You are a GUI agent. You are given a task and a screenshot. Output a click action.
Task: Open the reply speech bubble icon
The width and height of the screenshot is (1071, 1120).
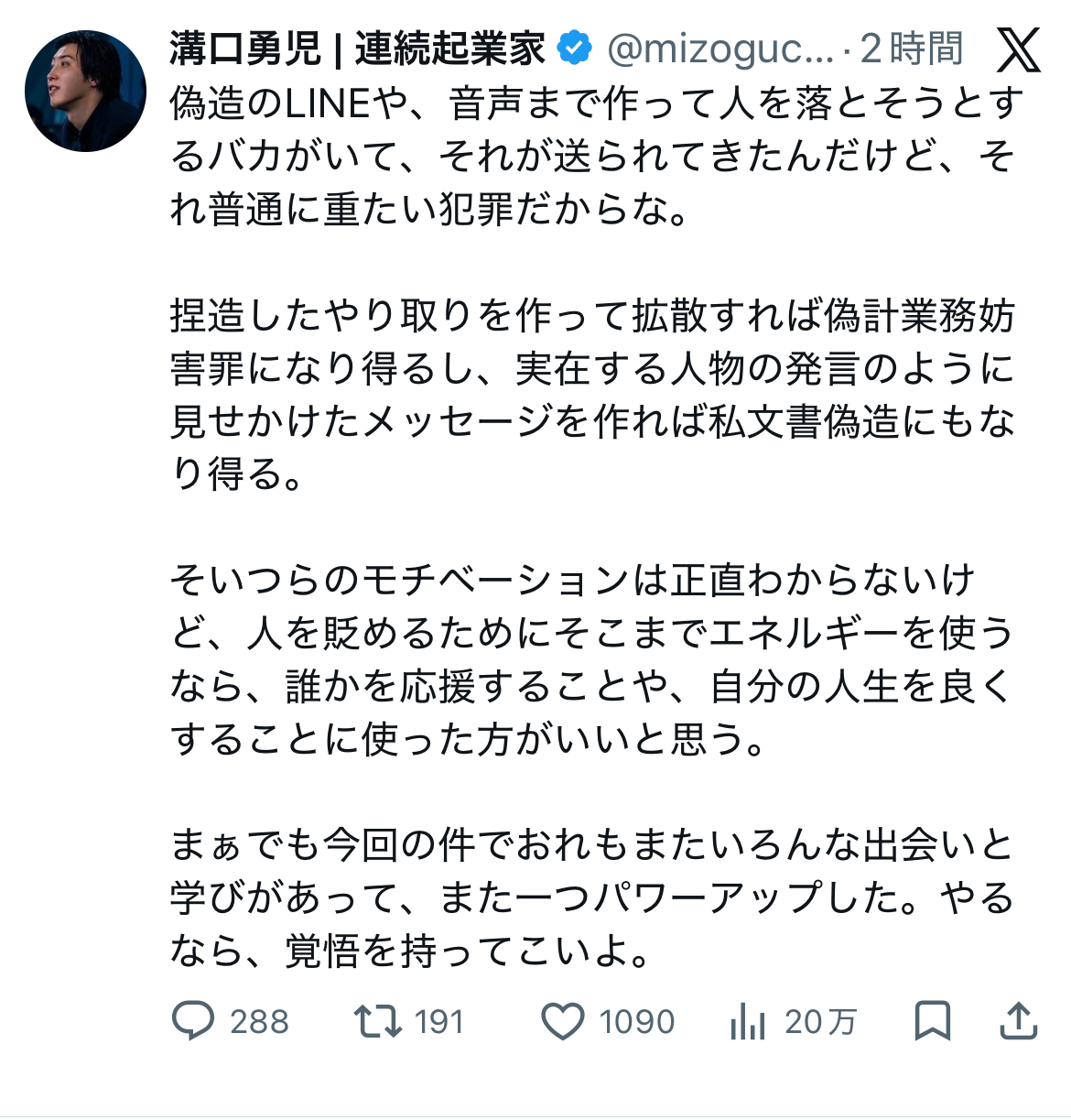(x=193, y=1020)
